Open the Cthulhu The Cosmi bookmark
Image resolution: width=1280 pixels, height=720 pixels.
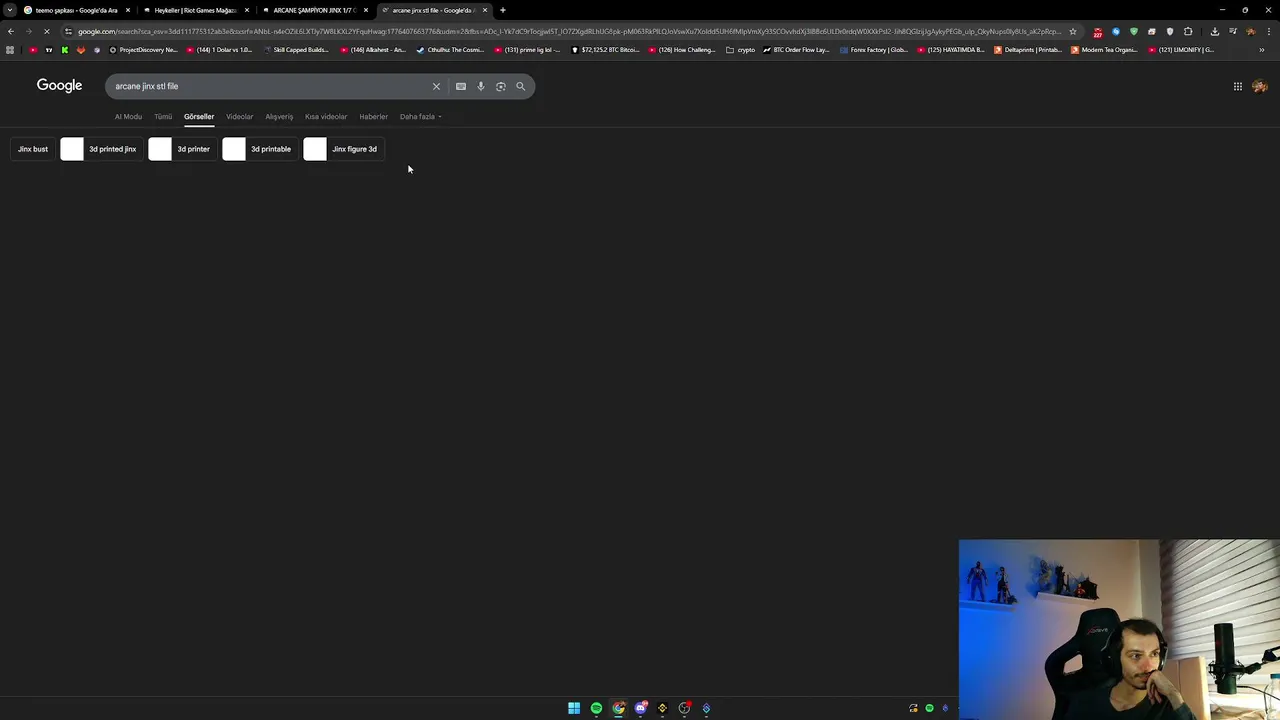pyautogui.click(x=450, y=50)
